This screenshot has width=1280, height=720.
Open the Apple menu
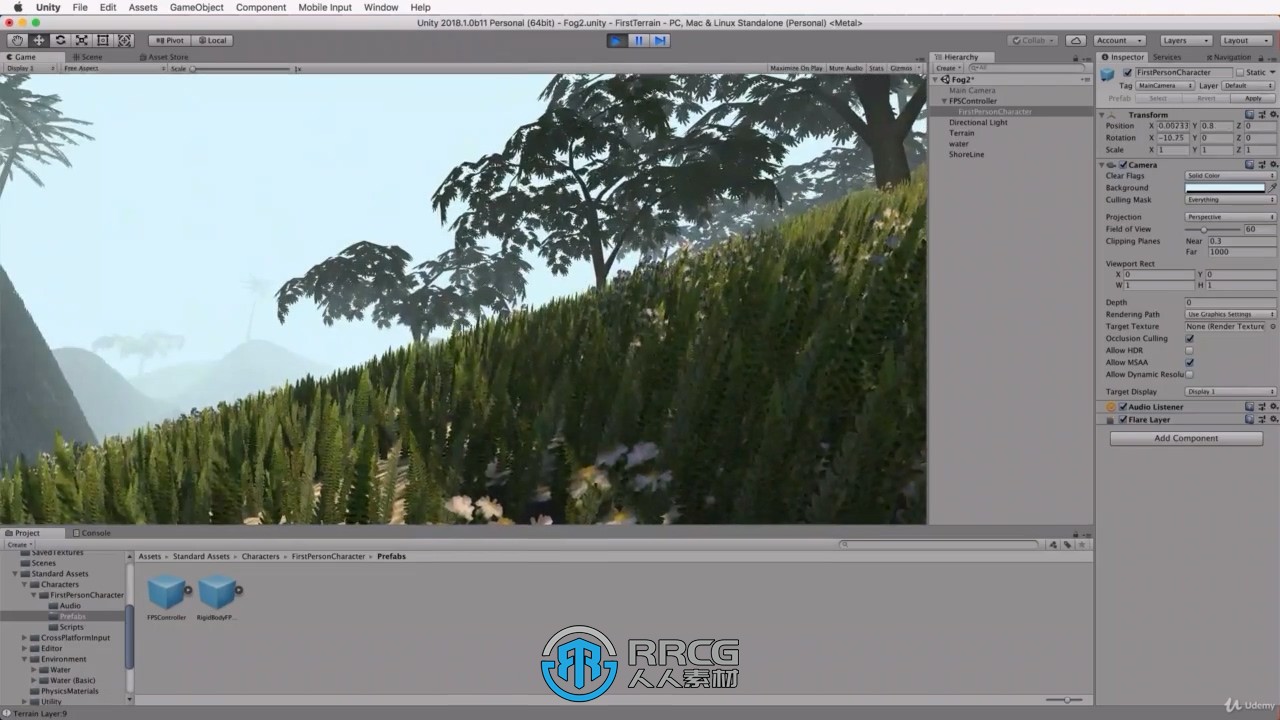point(18,7)
